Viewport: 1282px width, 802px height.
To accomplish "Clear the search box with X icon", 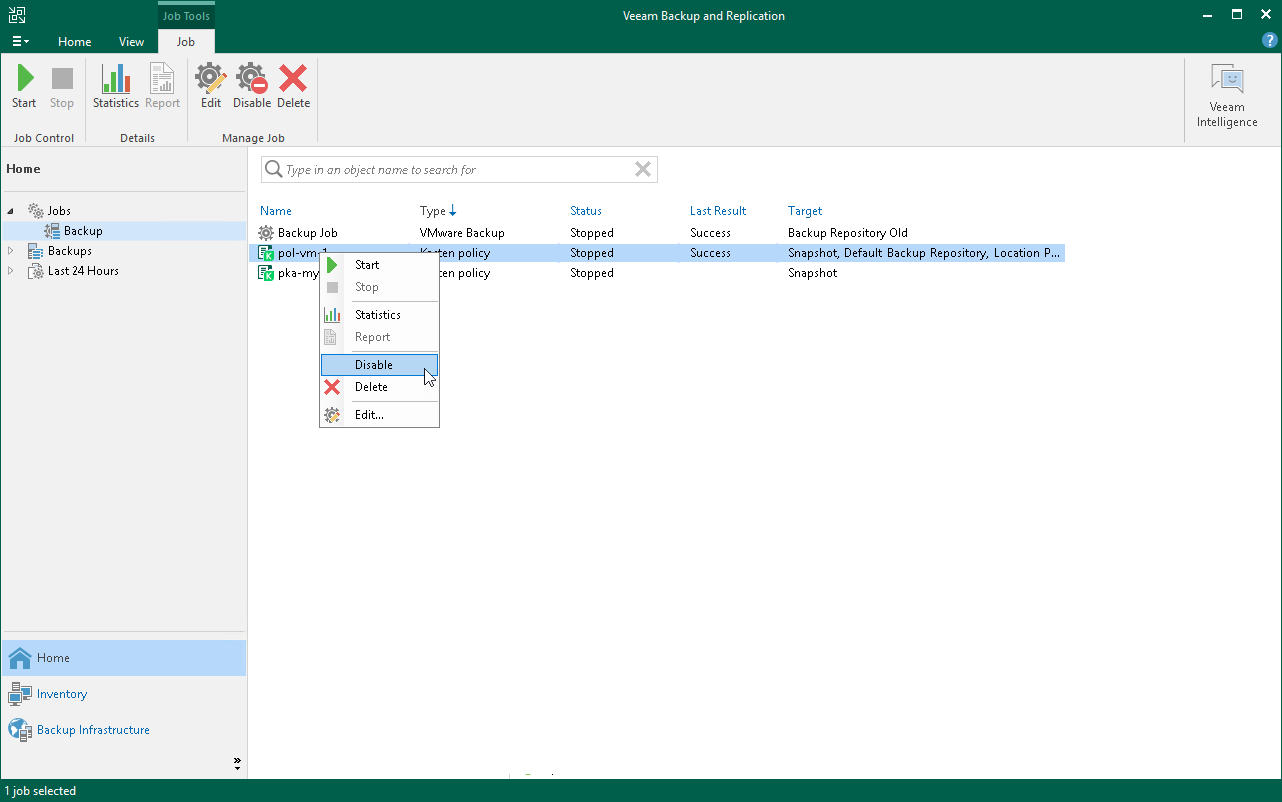I will coord(643,170).
